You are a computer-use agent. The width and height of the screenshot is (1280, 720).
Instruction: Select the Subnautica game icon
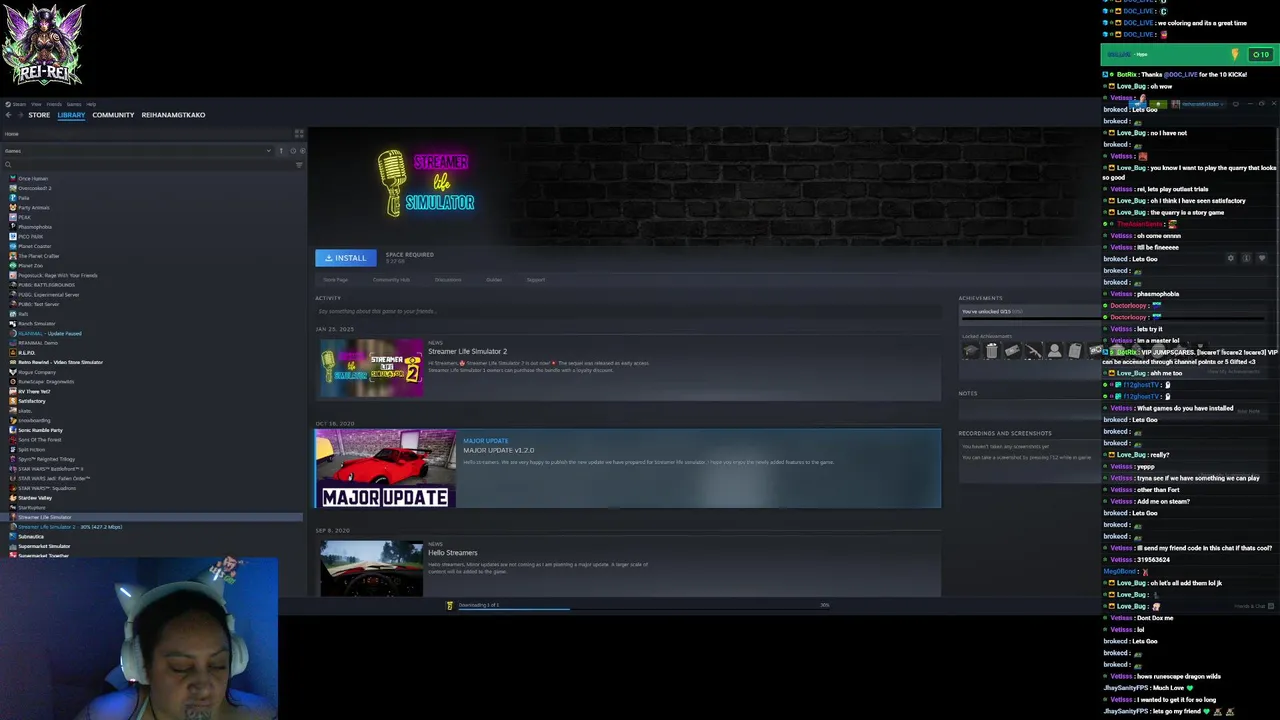coord(12,536)
